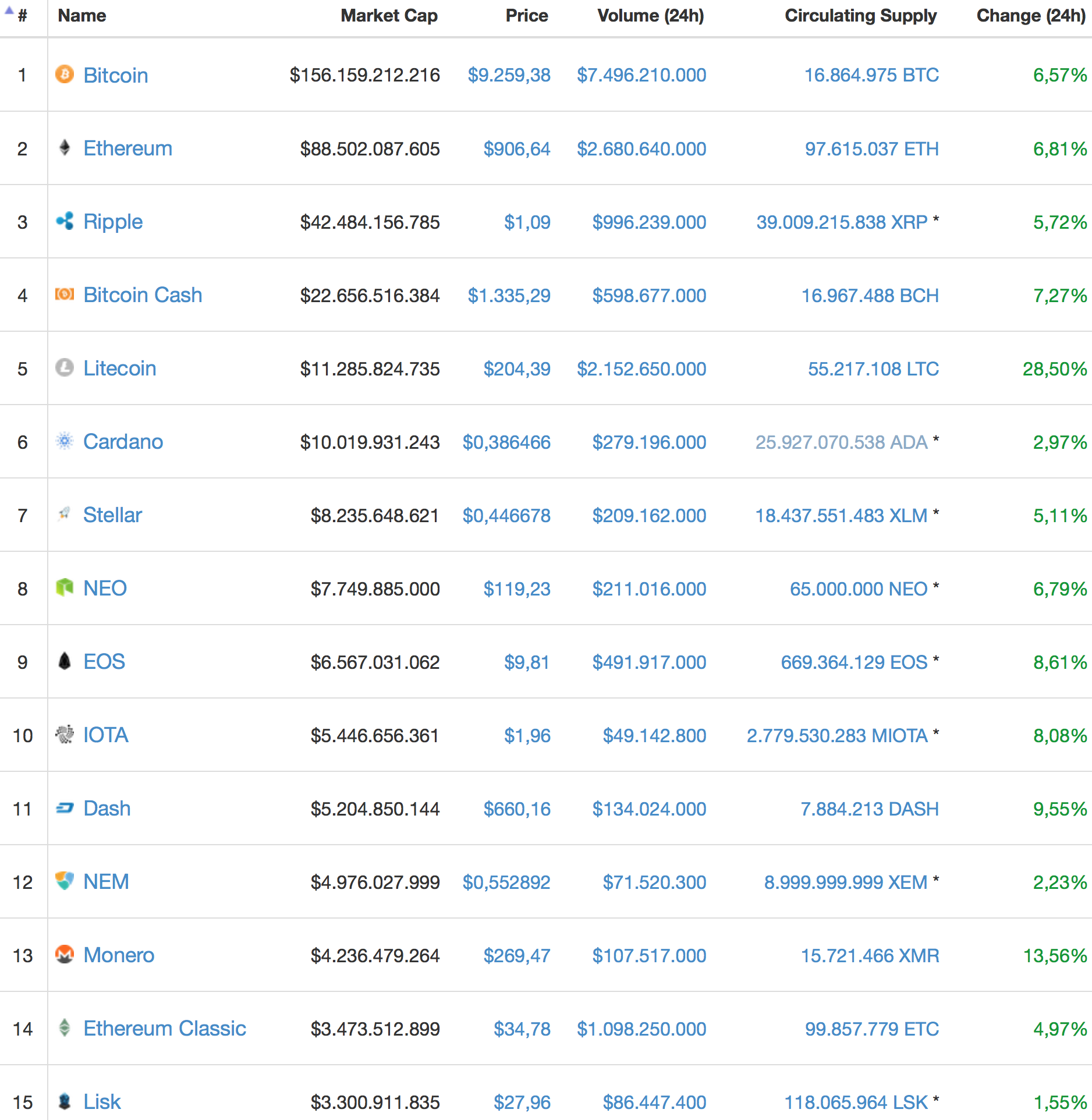This screenshot has width=1092, height=1120.
Task: Click Dash price $660,16
Action: [x=517, y=810]
